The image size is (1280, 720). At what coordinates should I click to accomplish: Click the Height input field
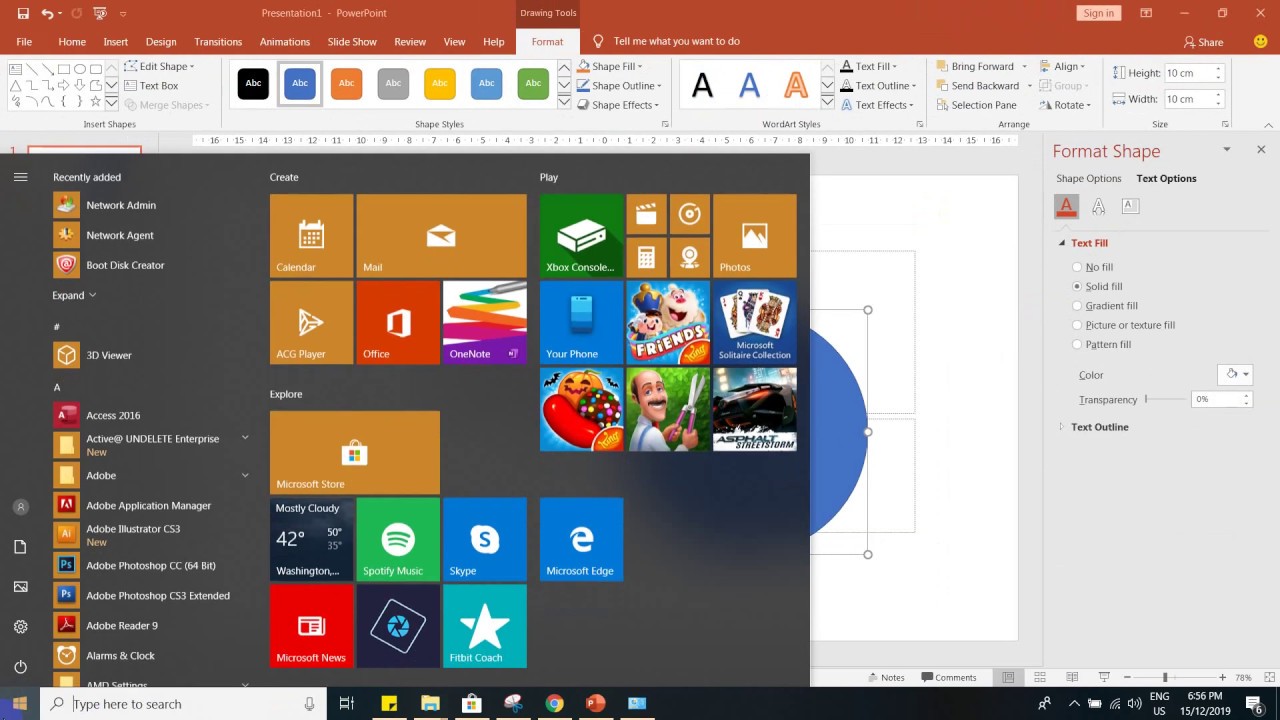(1188, 73)
